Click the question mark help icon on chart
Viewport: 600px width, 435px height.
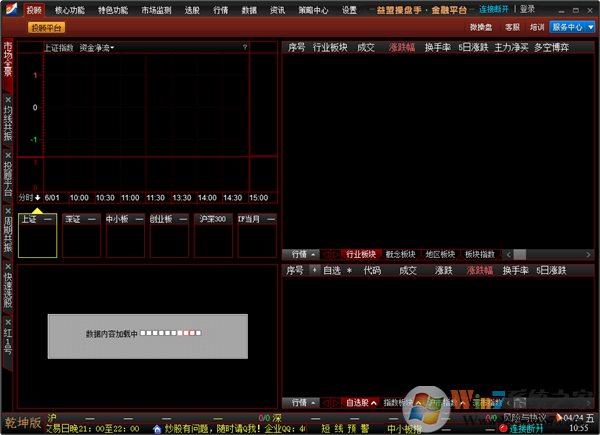point(244,47)
